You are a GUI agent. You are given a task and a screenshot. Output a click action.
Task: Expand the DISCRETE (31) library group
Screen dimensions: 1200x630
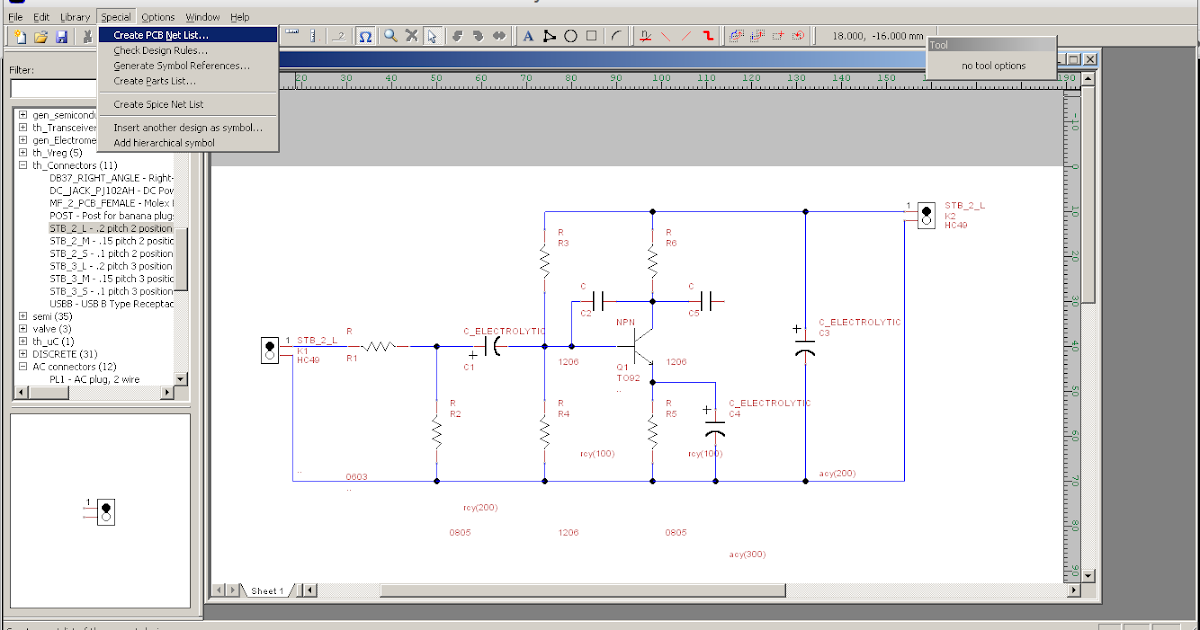23,354
